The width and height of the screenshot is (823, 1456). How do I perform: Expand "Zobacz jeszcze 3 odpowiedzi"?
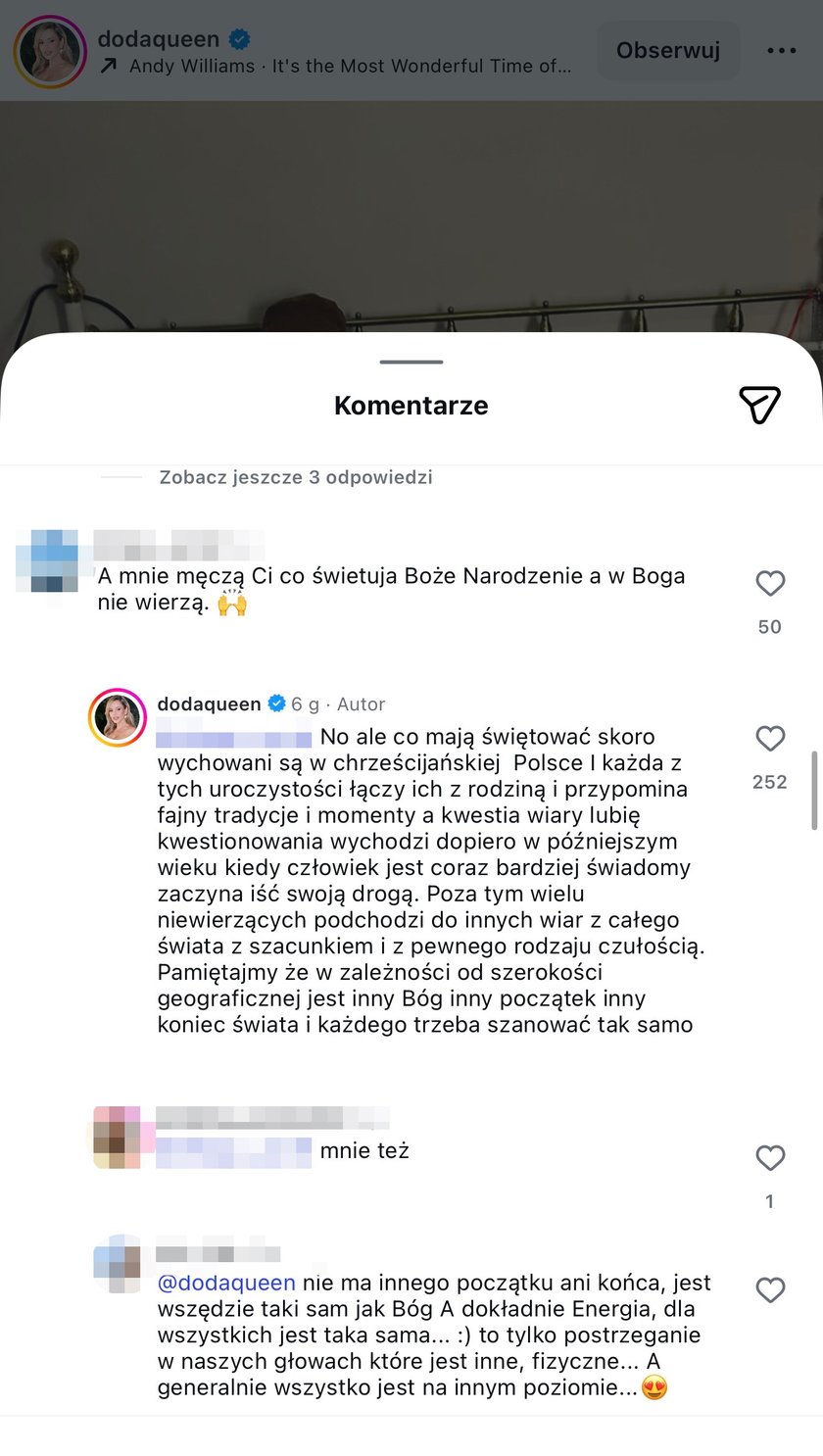296,477
